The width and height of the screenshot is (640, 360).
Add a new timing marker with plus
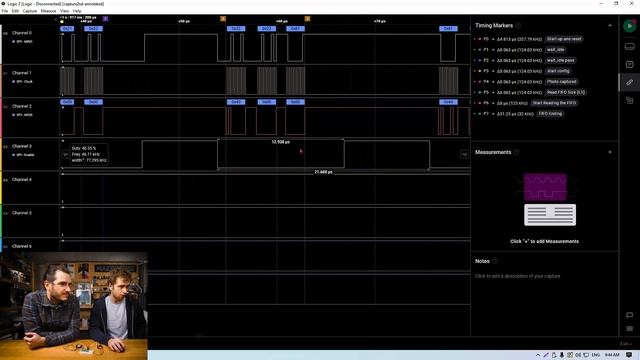(x=610, y=25)
